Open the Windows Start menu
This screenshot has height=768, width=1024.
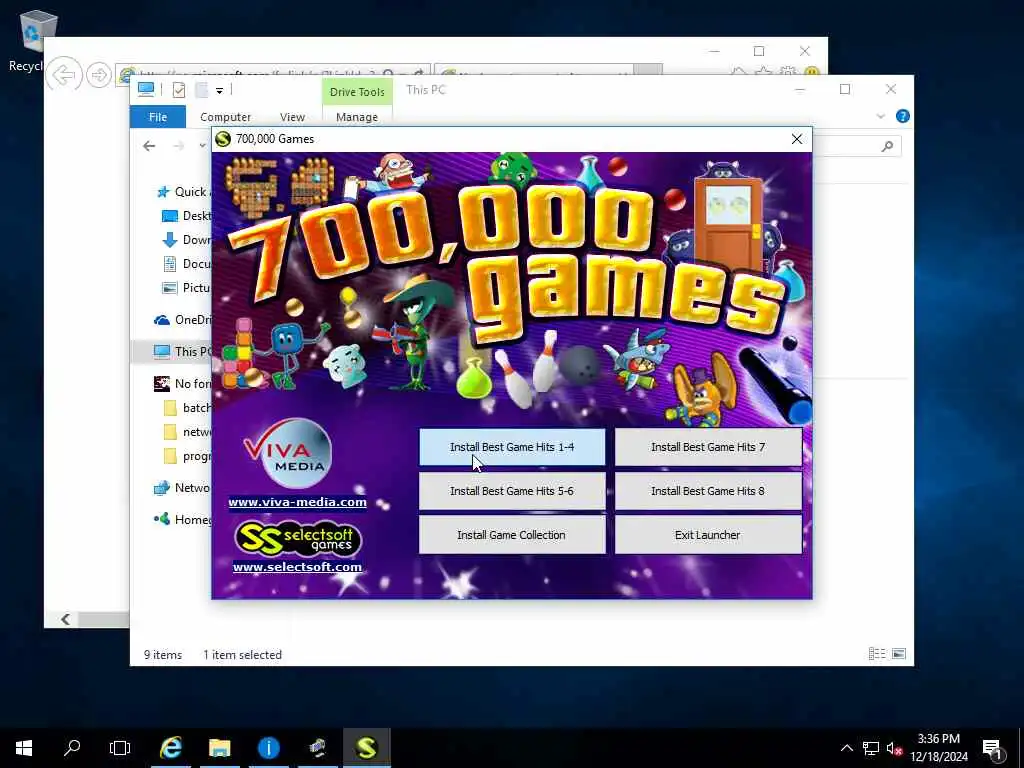coord(24,748)
